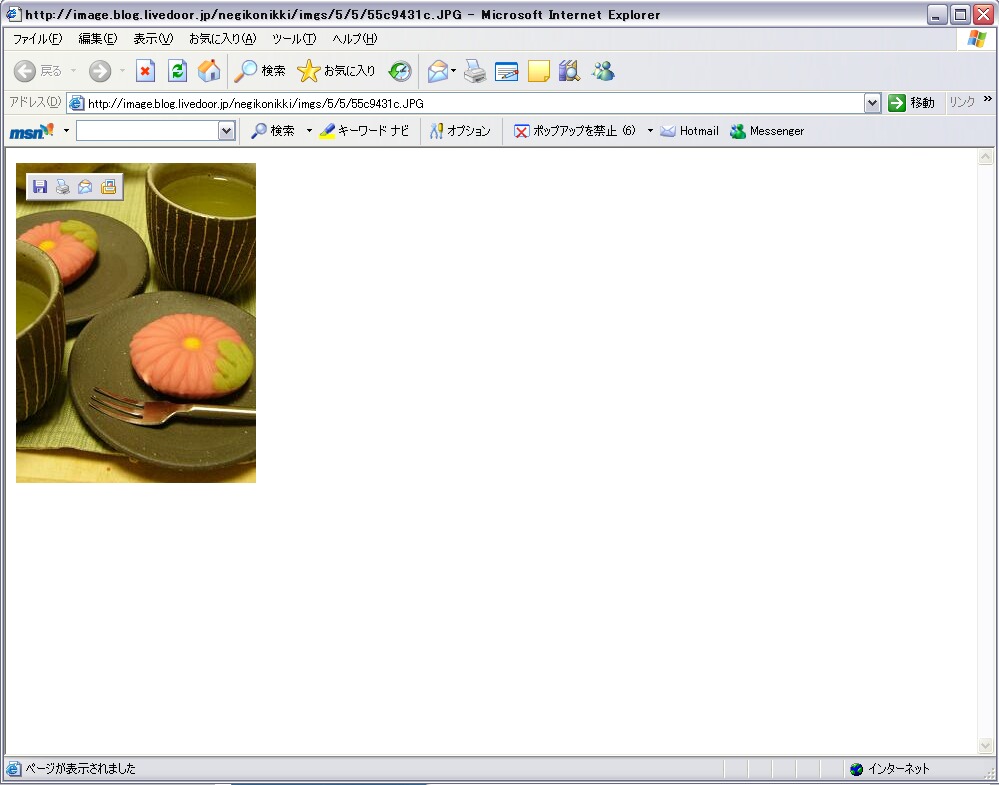The height and width of the screenshot is (785, 999).
Task: Expand the Forward button history dropdown
Action: coord(122,71)
